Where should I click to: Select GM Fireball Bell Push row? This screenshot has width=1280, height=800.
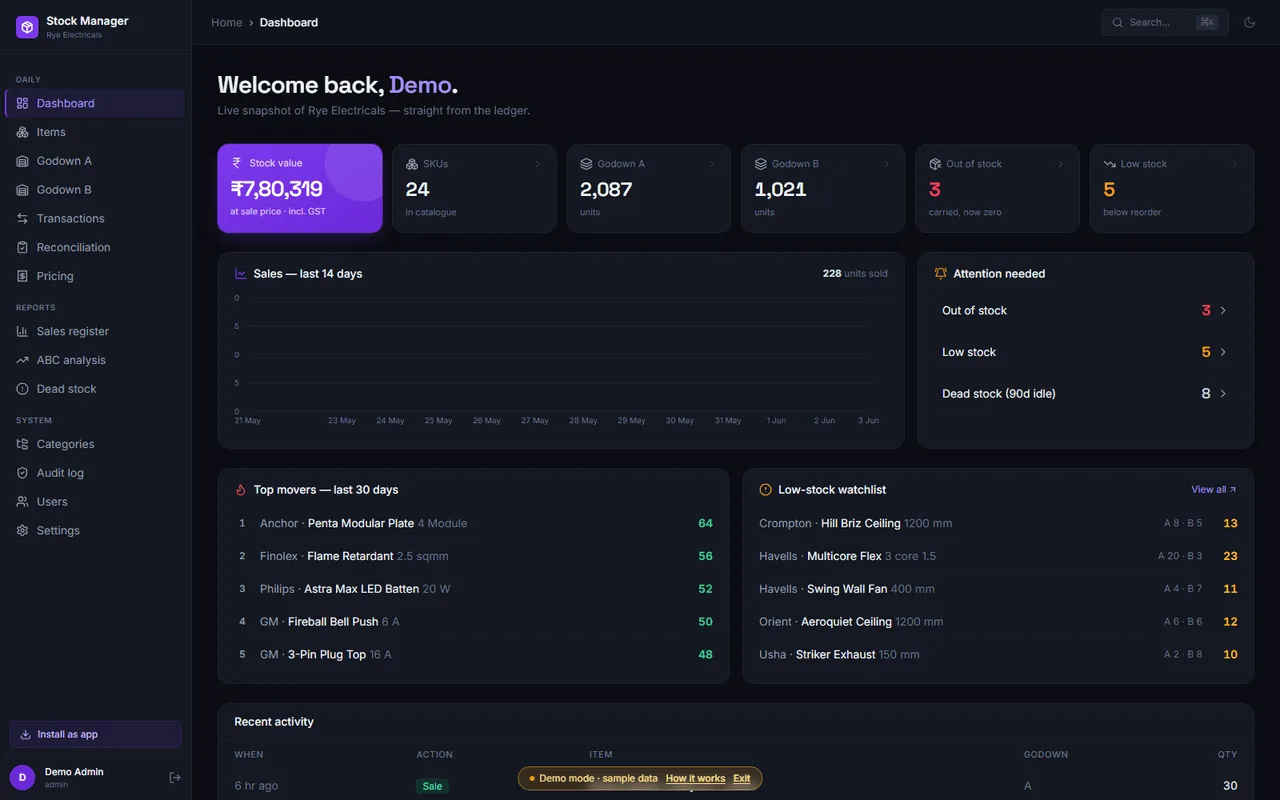(473, 622)
